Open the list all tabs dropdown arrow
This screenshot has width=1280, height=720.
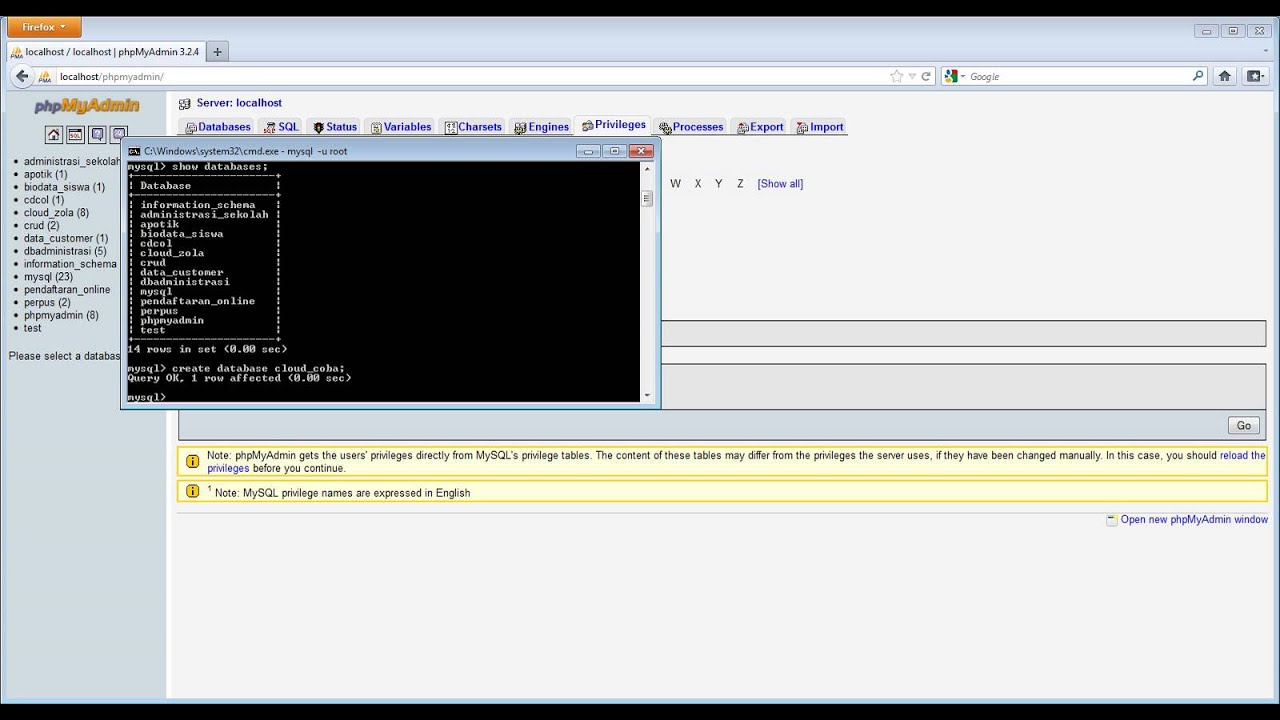click(x=1266, y=52)
